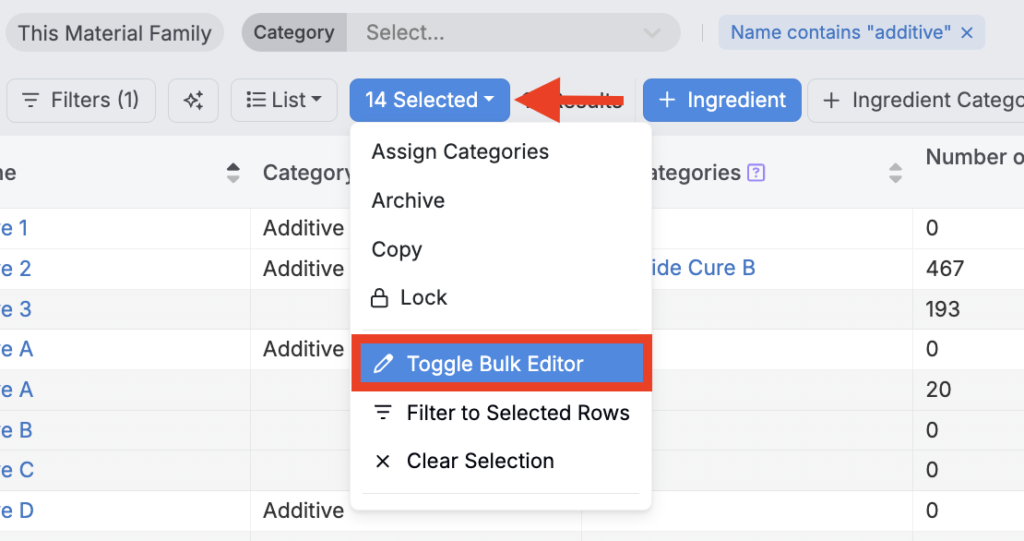Image resolution: width=1024 pixels, height=541 pixels.
Task: Click the help icon beside Categories column
Action: pyautogui.click(x=756, y=173)
